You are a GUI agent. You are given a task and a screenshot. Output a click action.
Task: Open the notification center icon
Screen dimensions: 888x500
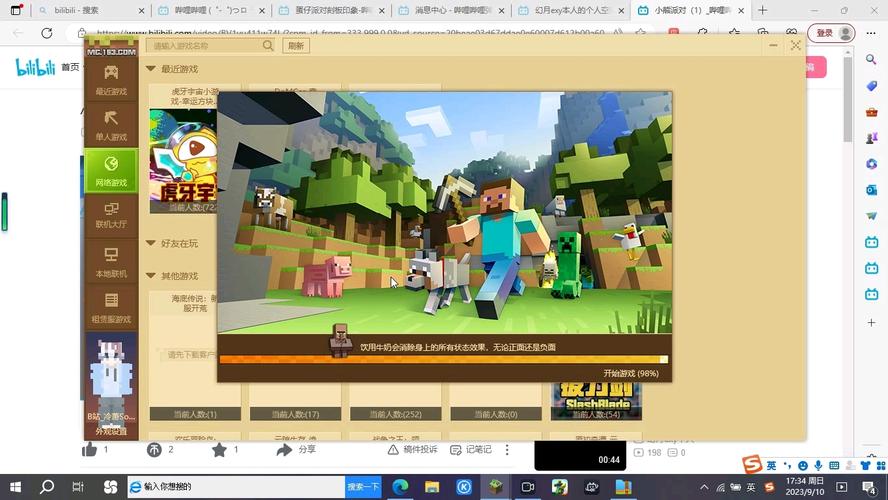869,486
